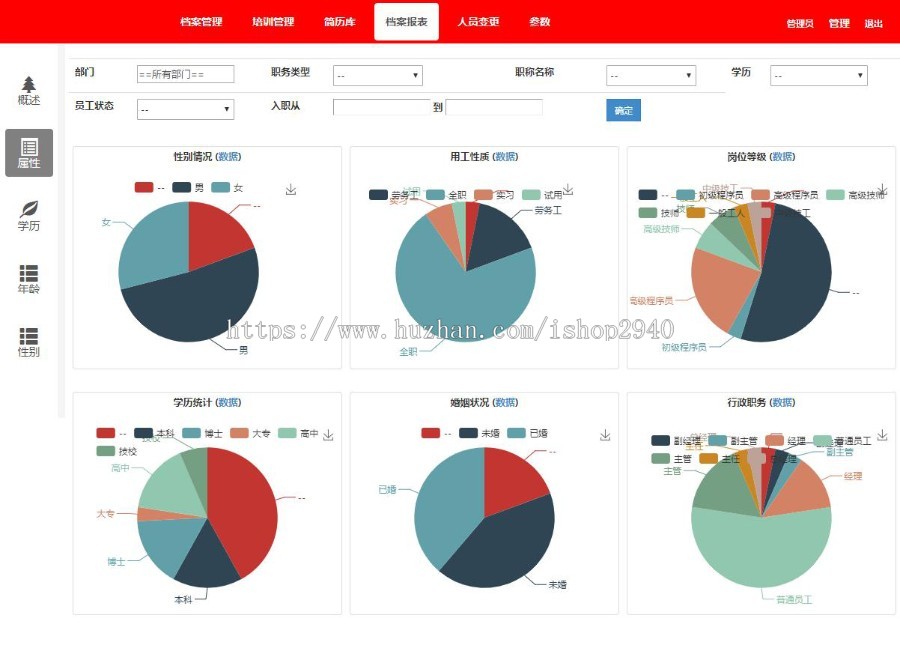Click dark -- legend swatch in 岗位等级
The width and height of the screenshot is (900, 654).
tap(648, 195)
